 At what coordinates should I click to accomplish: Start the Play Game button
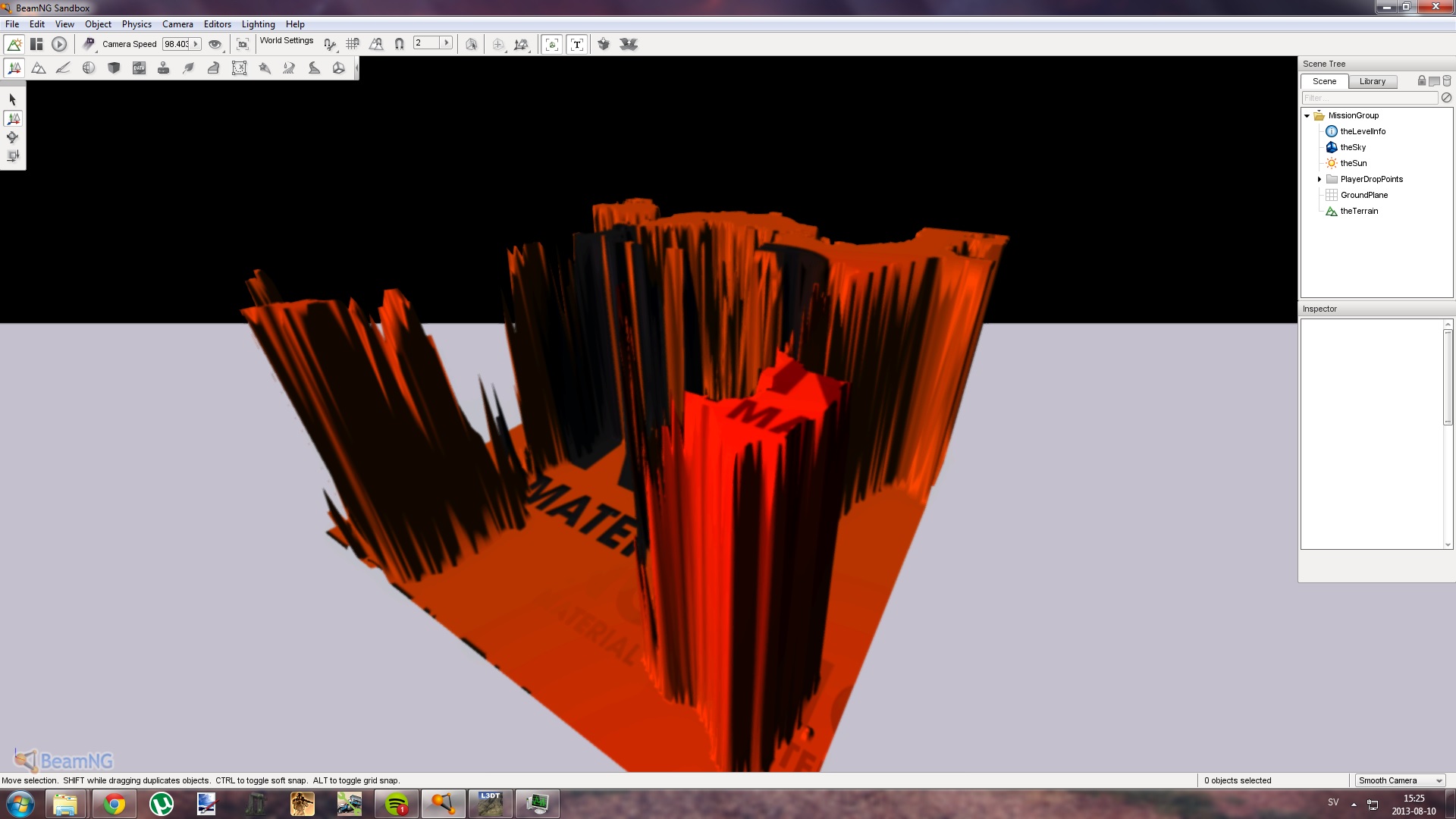point(59,44)
